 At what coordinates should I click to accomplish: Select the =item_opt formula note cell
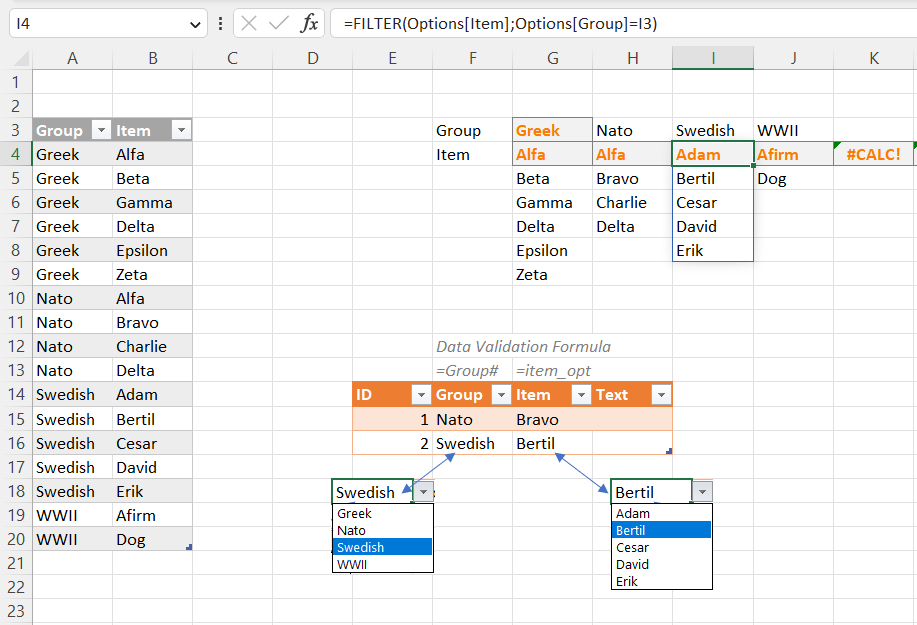click(553, 370)
